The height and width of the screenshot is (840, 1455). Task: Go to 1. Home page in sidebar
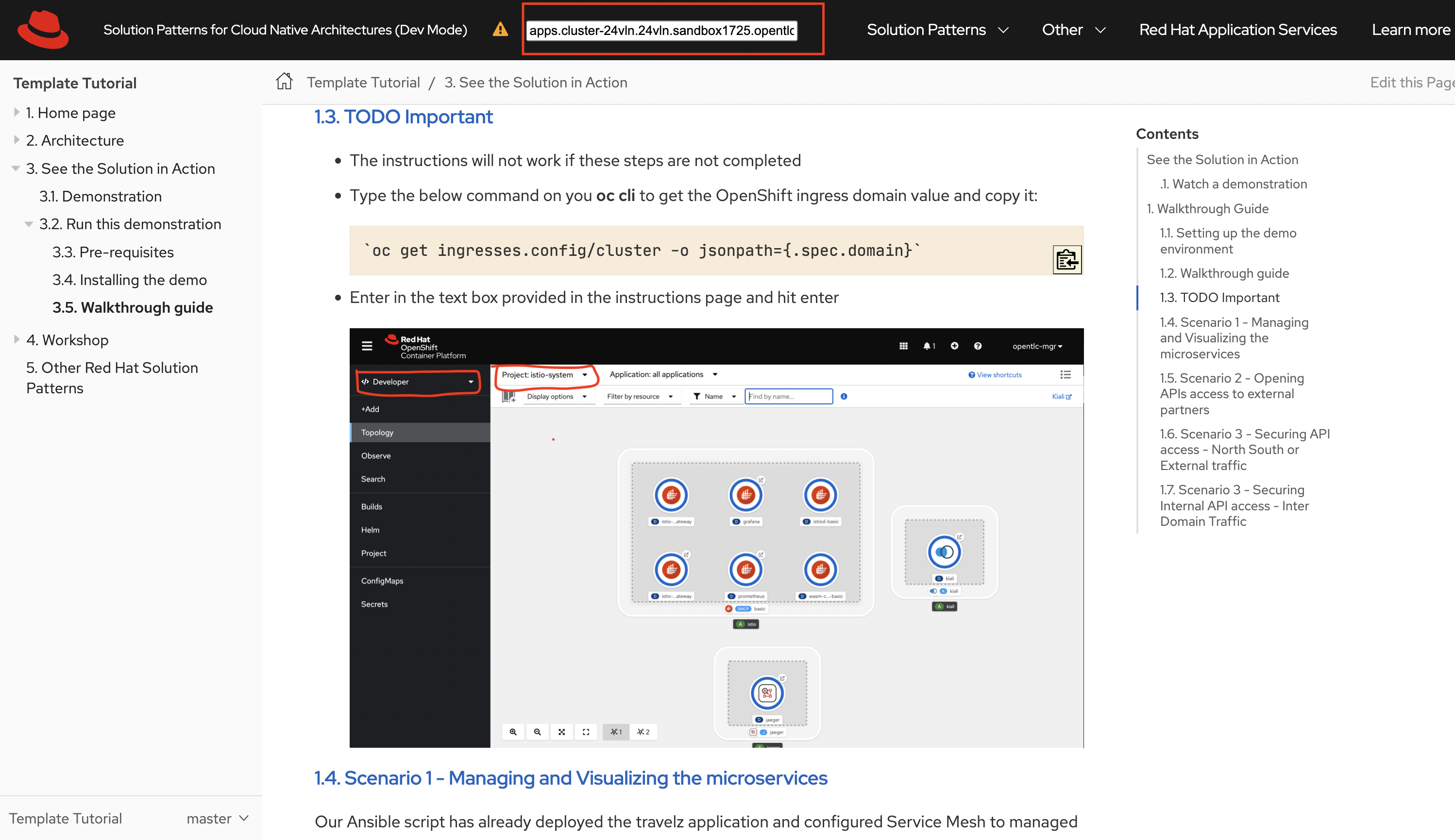70,113
